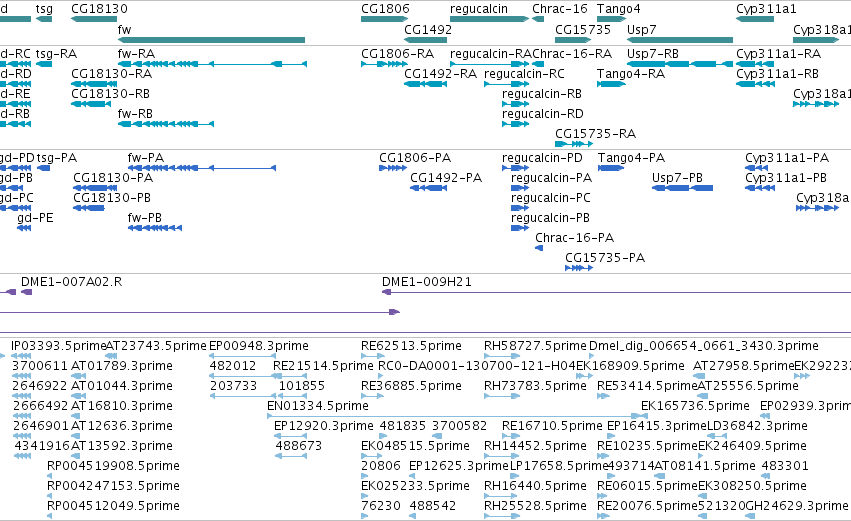Image resolution: width=851 pixels, height=521 pixels.
Task: Select the IP03393.5prime EST label
Action: pos(59,346)
